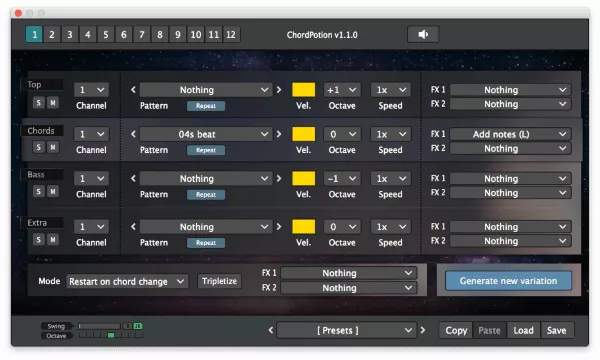Click the Chords row yellow velocity swatch
Viewport: 600px width, 360px height.
tap(304, 134)
